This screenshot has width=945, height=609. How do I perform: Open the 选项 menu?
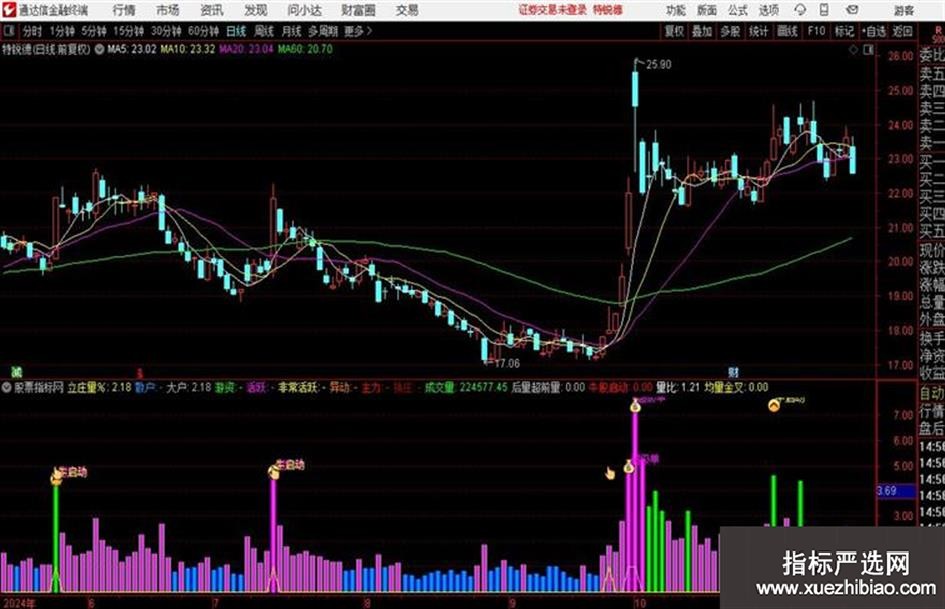768,10
